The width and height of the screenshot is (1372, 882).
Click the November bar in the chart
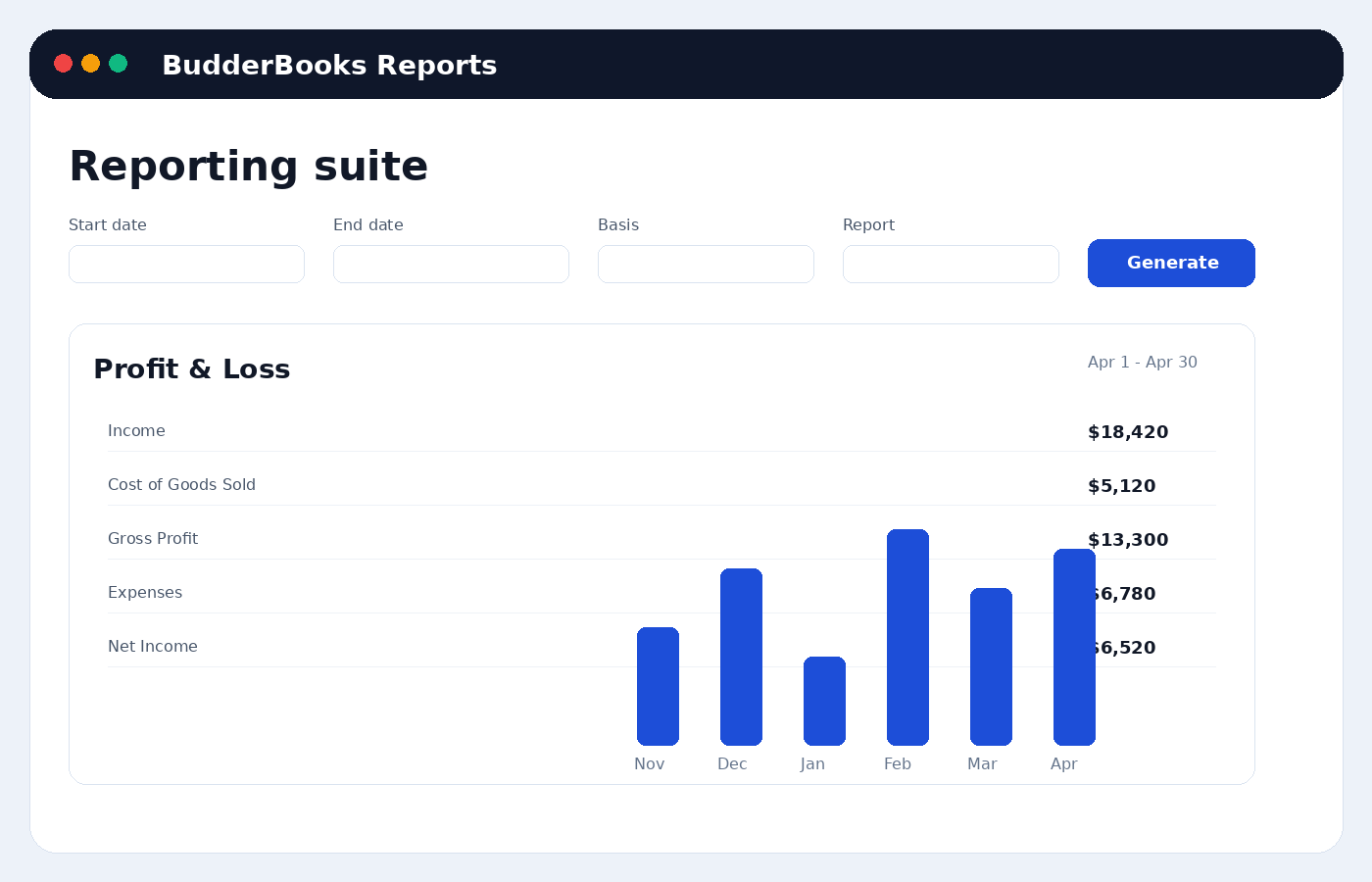(x=658, y=686)
